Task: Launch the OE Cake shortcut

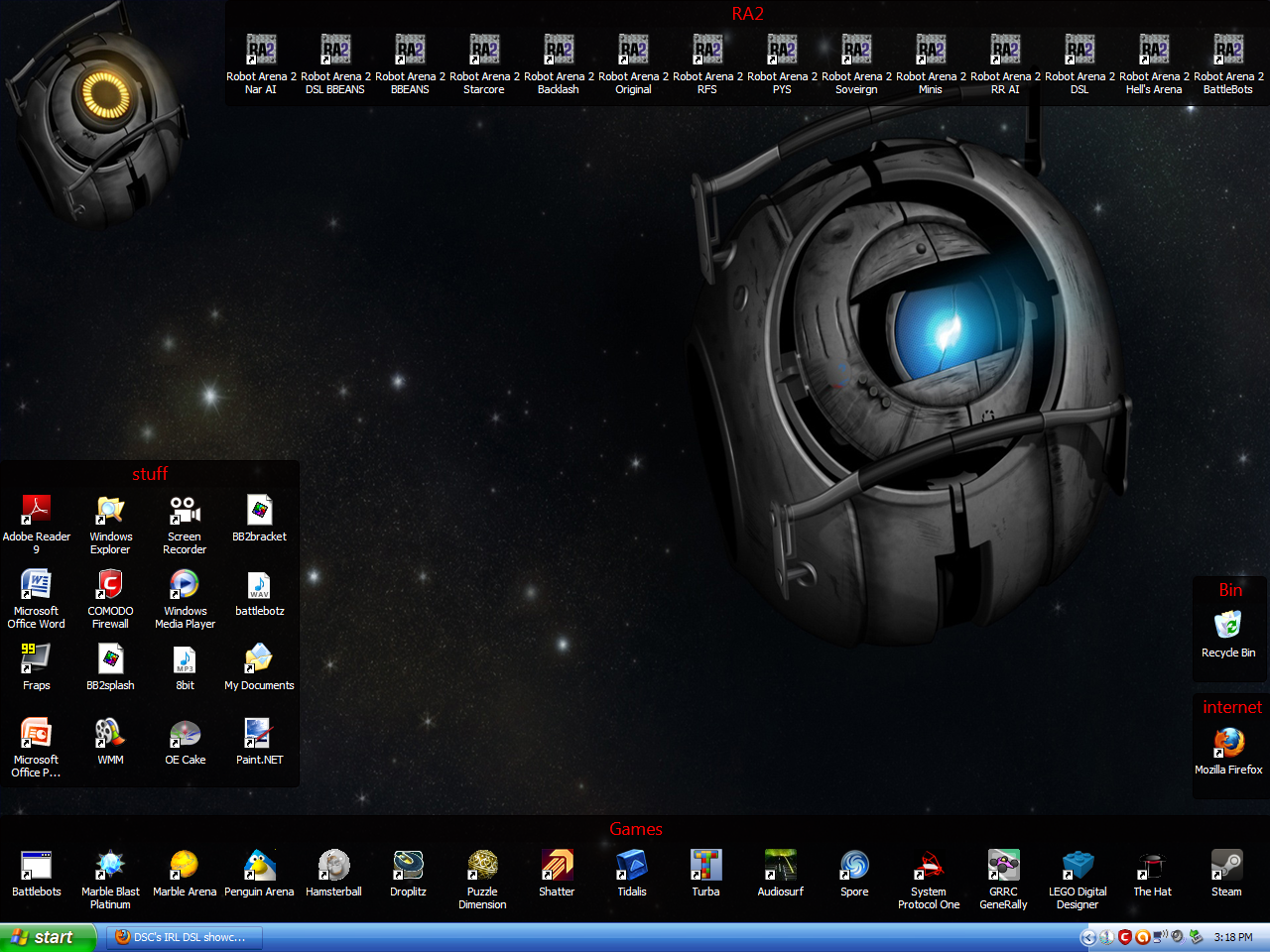Action: pyautogui.click(x=185, y=741)
